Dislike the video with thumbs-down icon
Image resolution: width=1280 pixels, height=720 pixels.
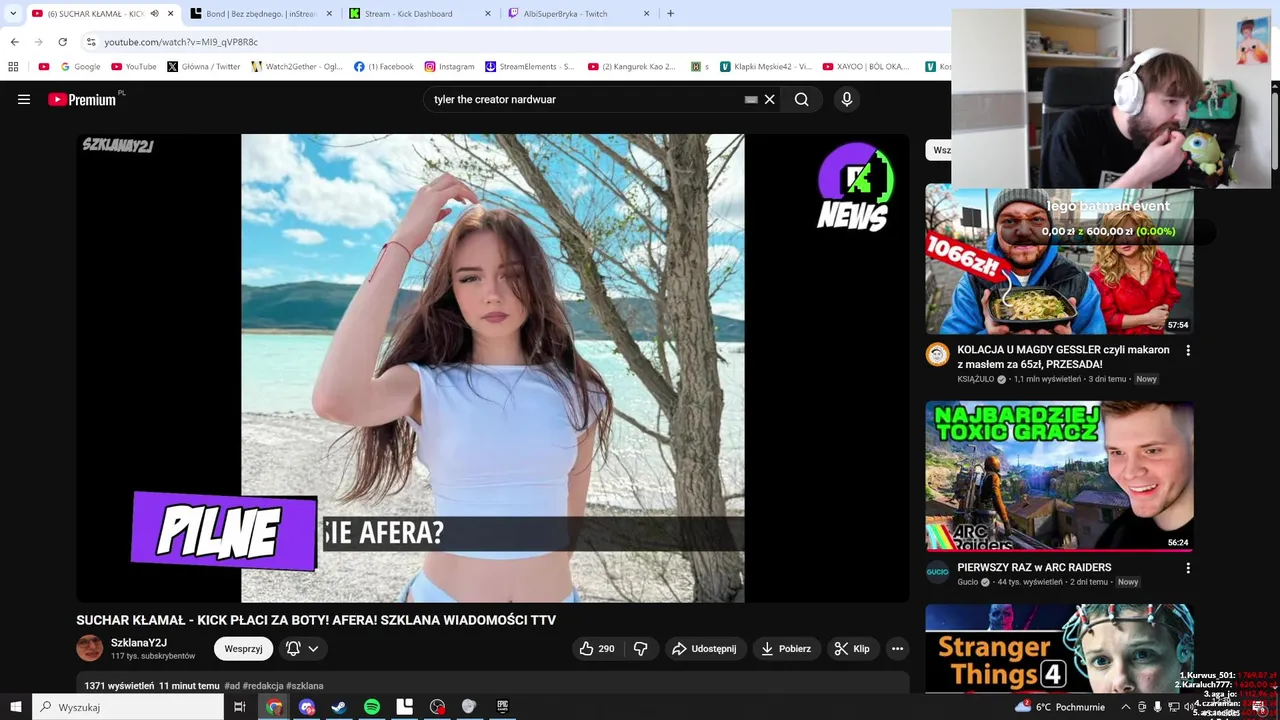[641, 648]
